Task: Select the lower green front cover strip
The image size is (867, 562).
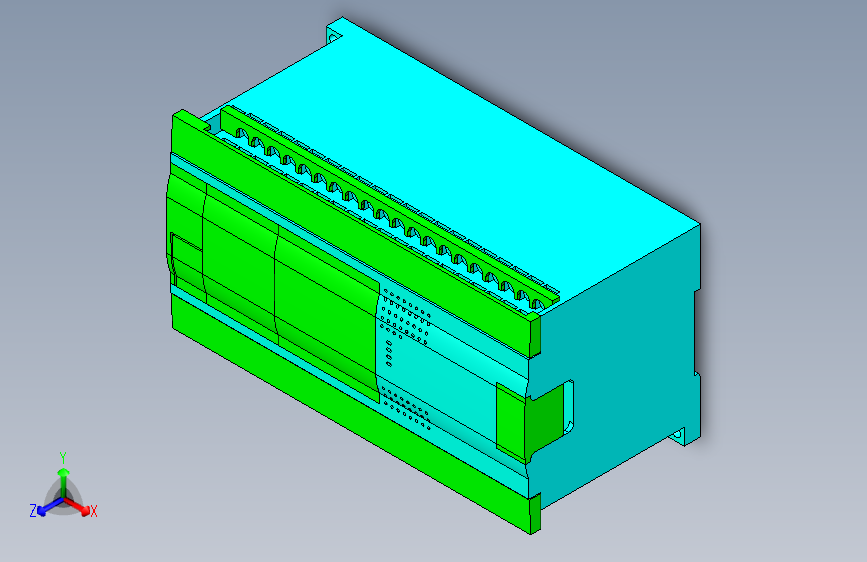Action: tap(354, 412)
